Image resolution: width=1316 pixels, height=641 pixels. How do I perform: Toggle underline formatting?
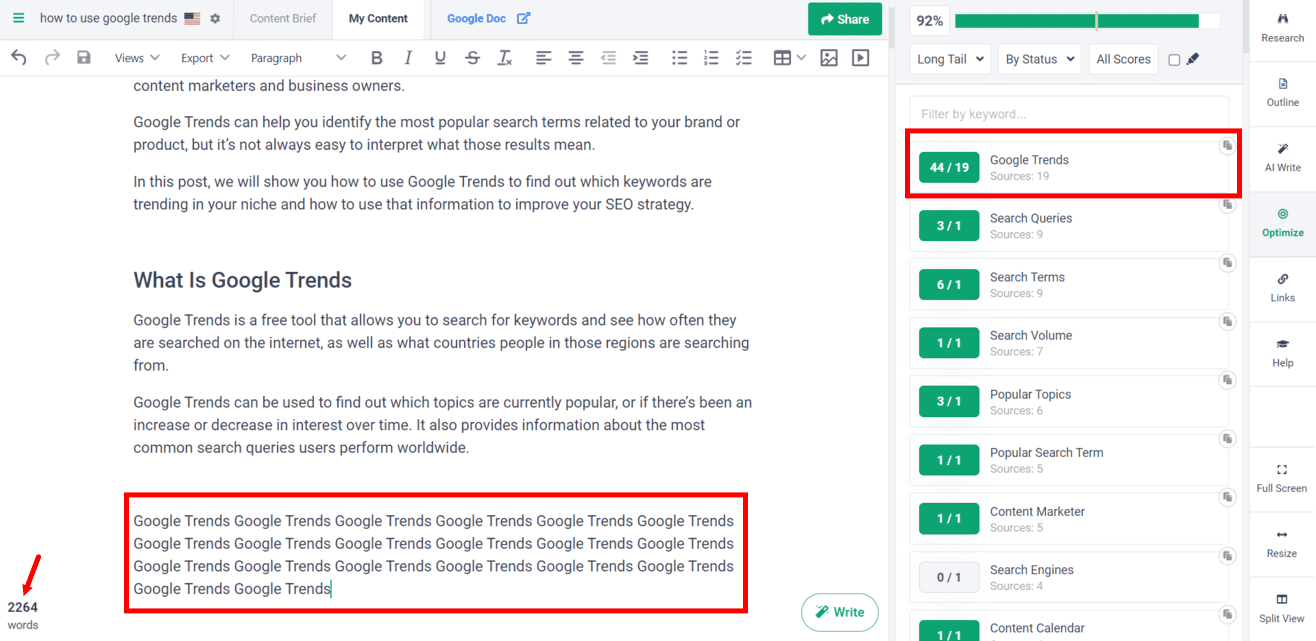440,58
